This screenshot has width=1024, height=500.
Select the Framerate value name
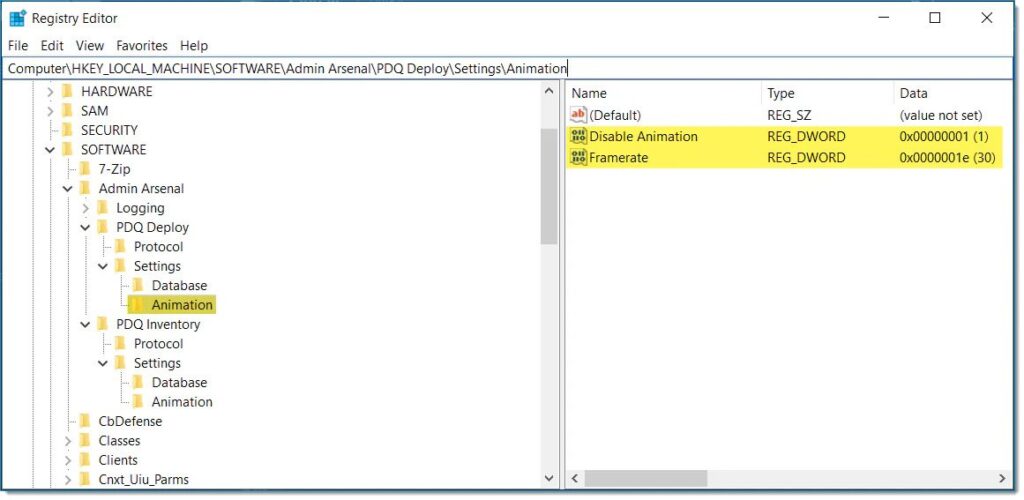click(x=618, y=157)
